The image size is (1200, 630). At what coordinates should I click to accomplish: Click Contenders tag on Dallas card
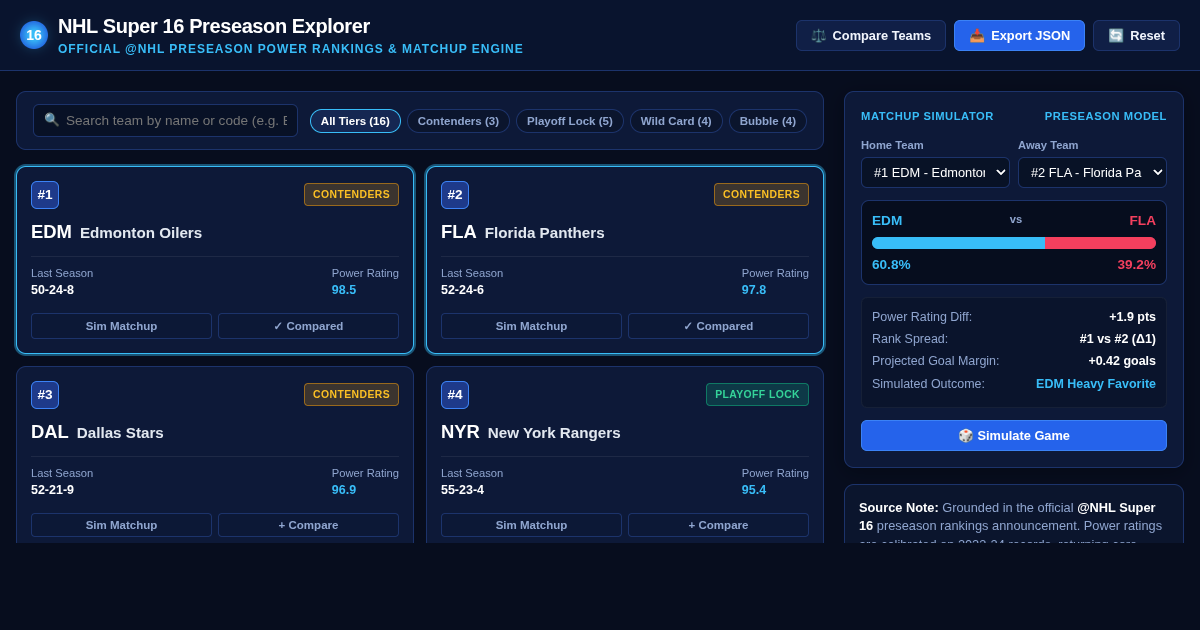point(351,395)
